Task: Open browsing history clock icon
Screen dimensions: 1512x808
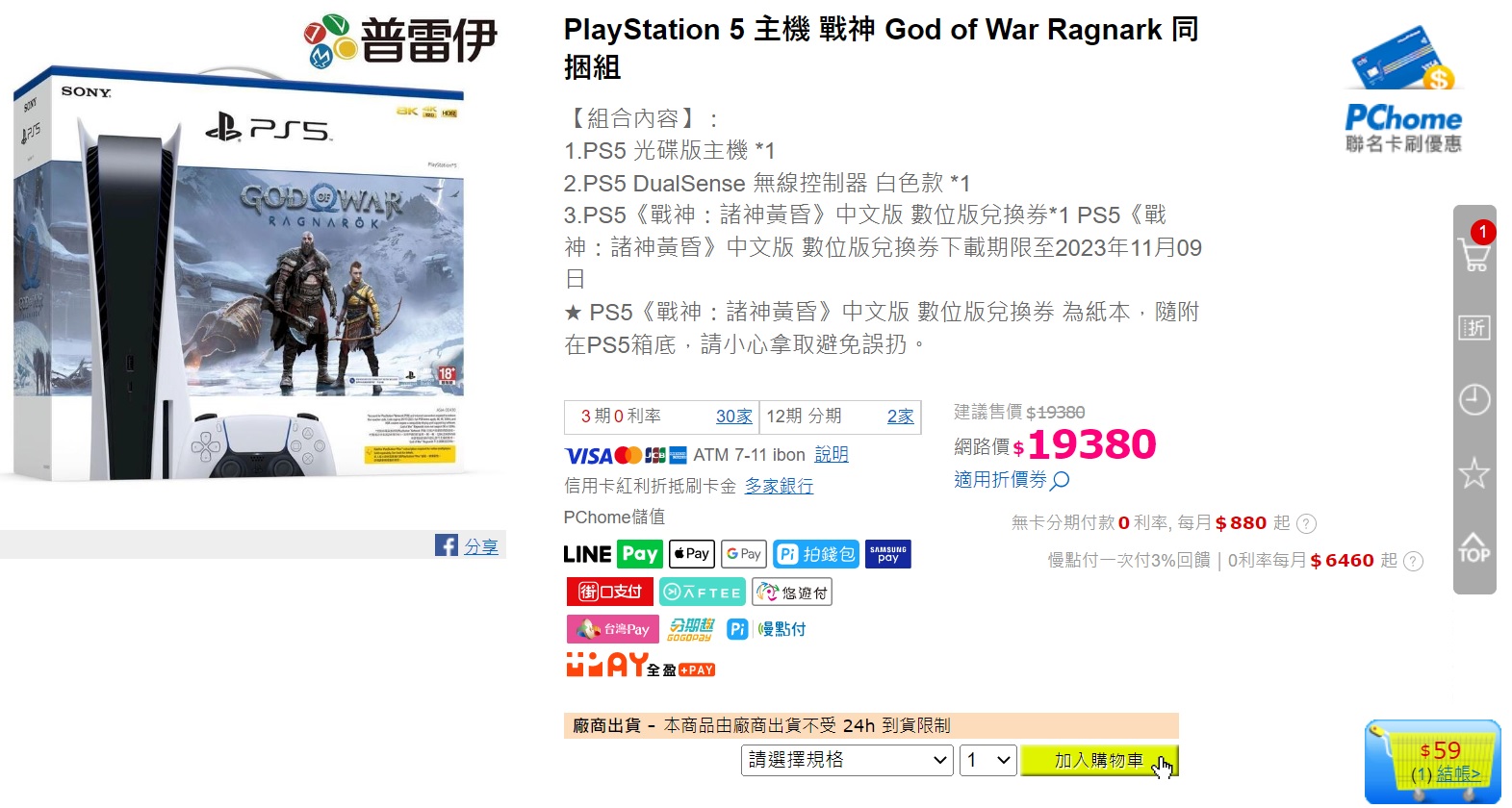Action: 1474,399
